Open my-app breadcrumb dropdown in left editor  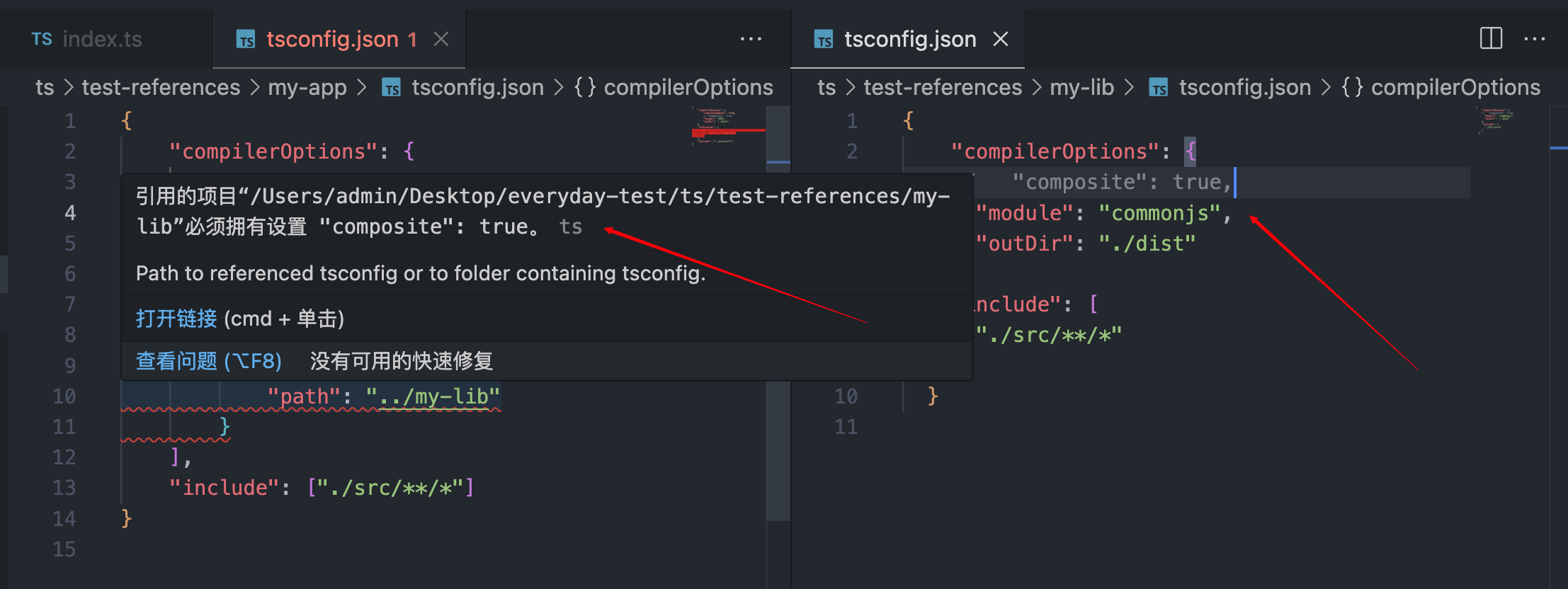point(307,87)
